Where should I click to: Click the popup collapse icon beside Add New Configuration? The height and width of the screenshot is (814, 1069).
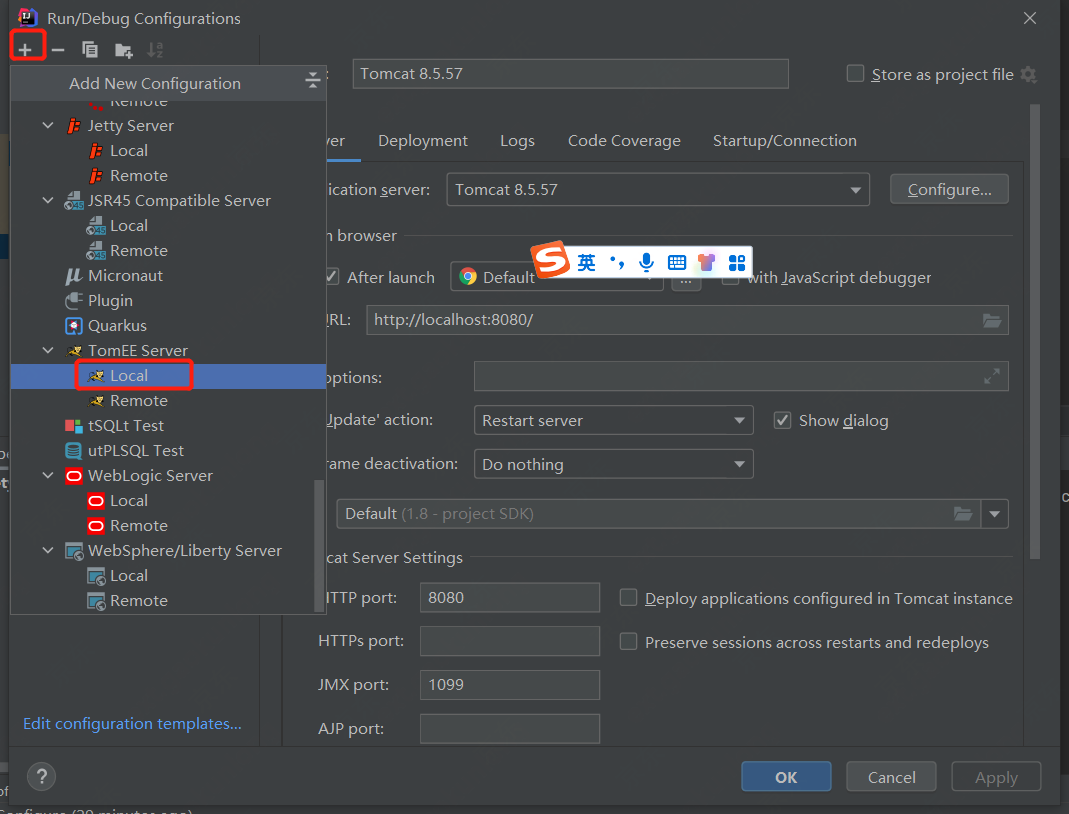[x=312, y=80]
